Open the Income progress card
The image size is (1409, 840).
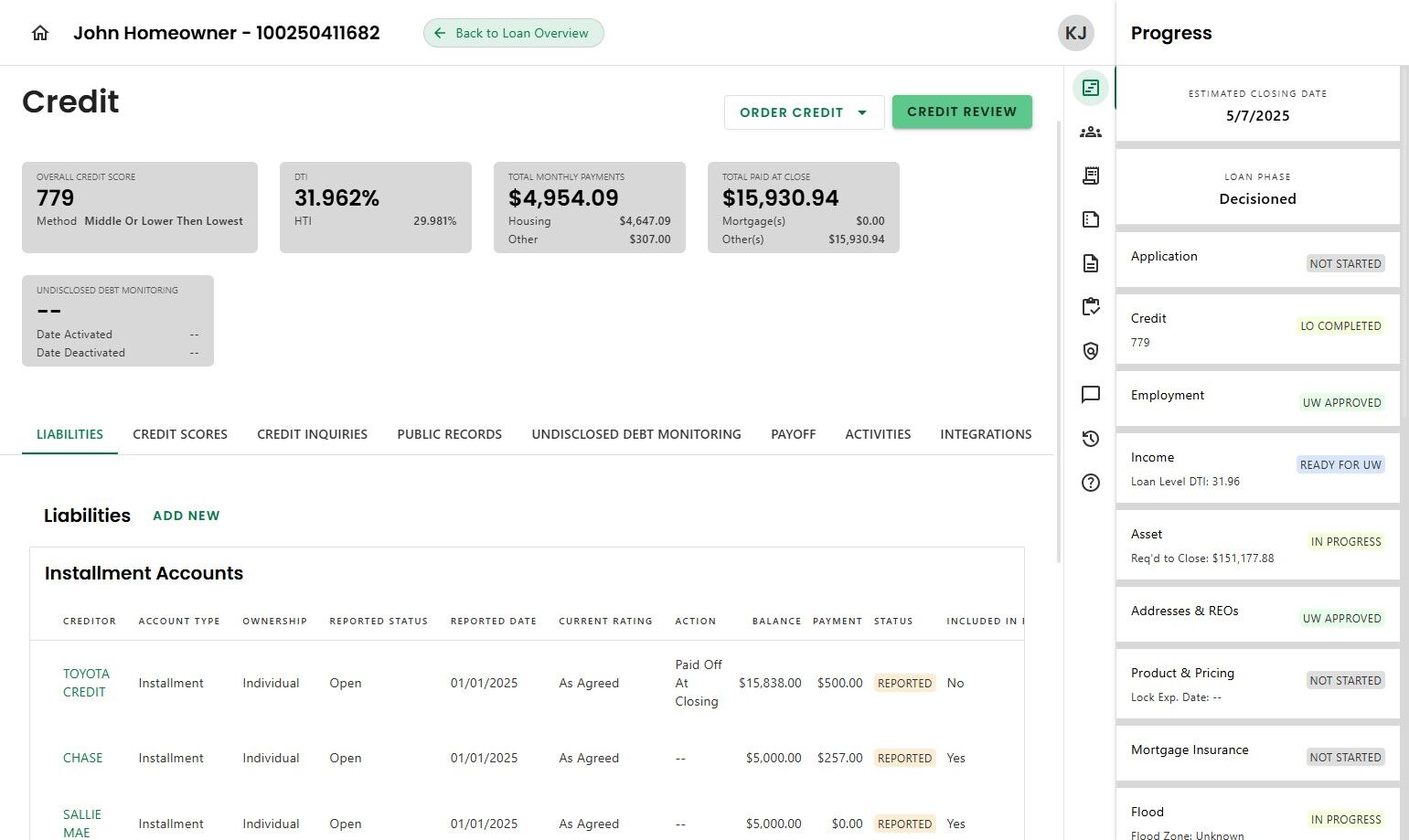(1257, 468)
